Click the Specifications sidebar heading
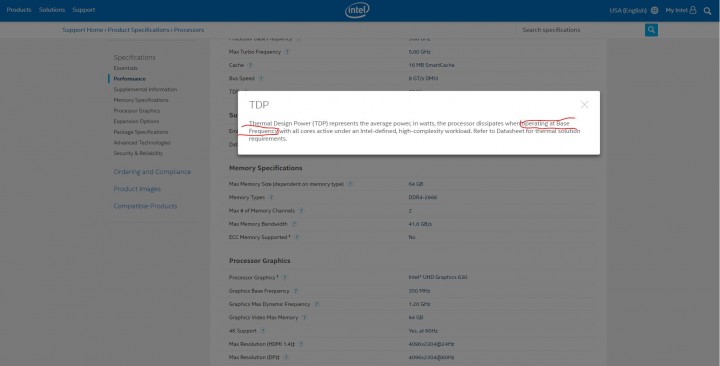 click(135, 57)
